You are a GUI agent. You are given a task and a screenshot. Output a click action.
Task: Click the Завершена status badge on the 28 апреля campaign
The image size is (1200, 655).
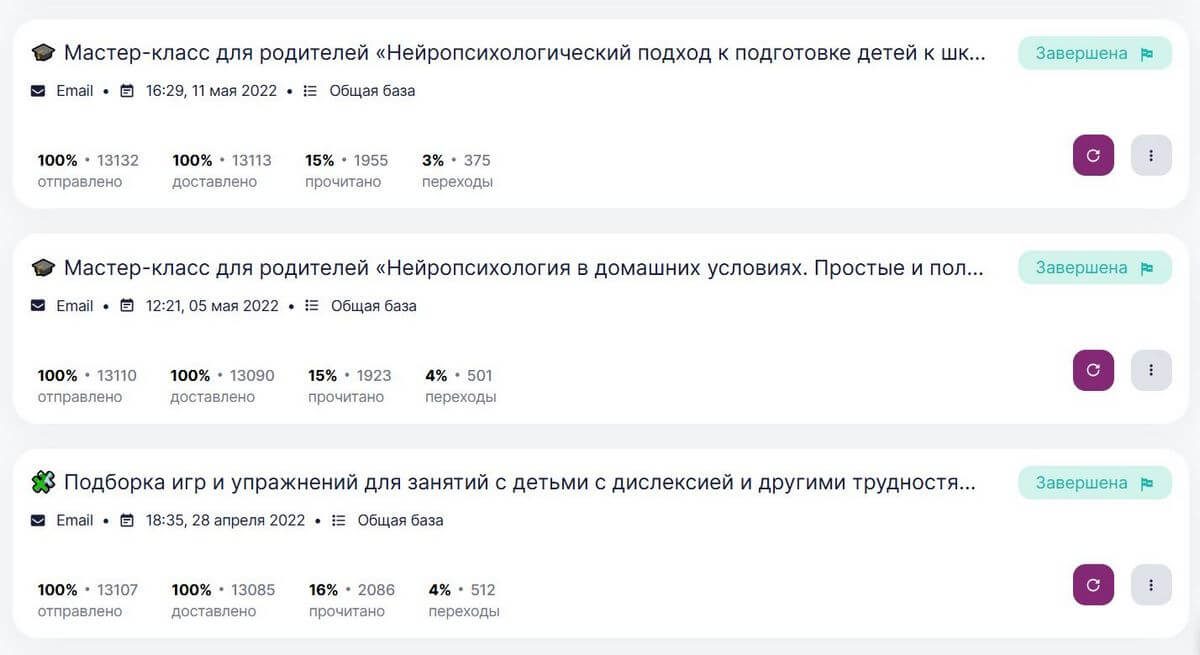tap(1094, 483)
